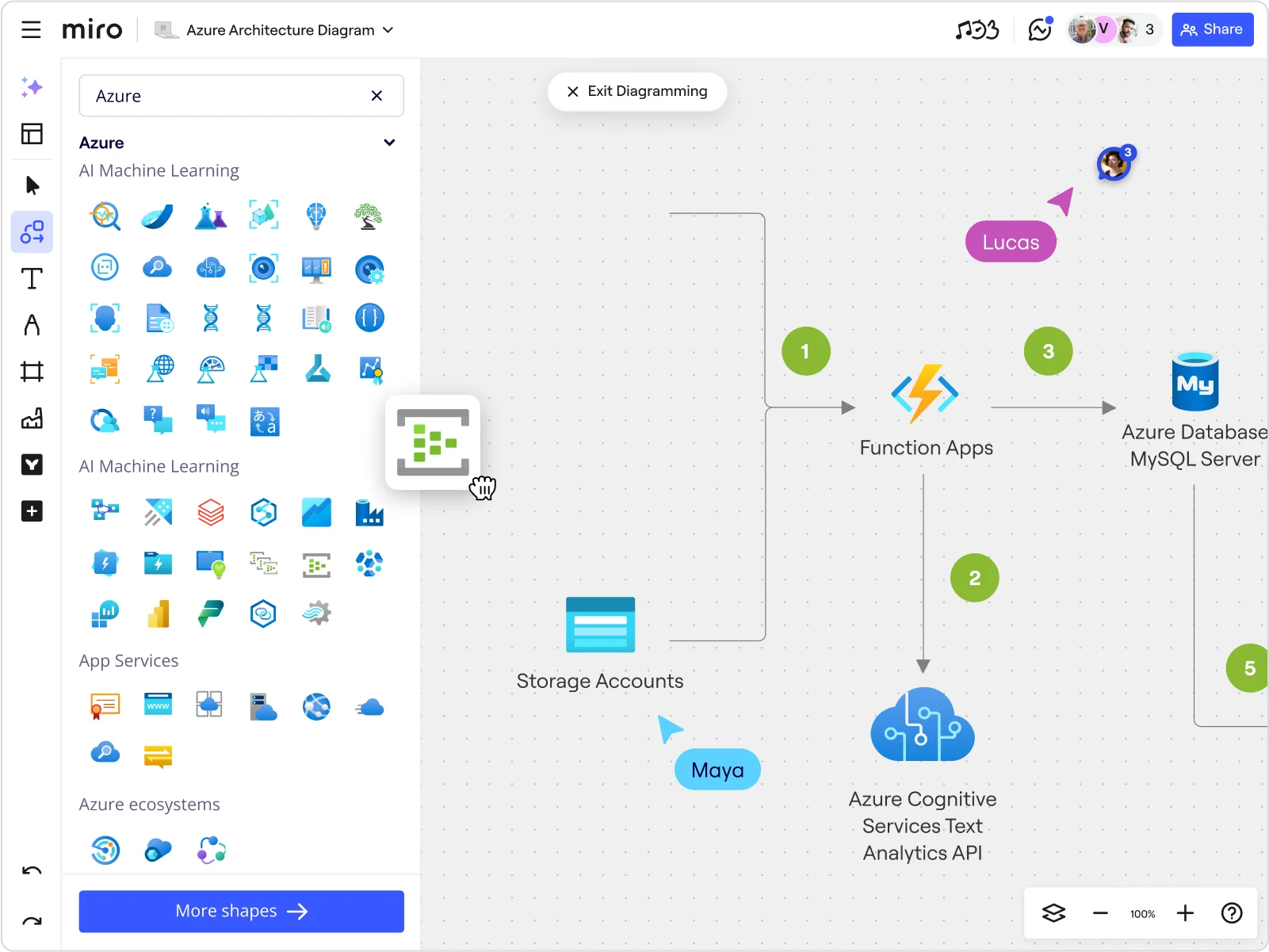Viewport: 1269px width, 952px height.
Task: Open the layers icon beside zoom
Action: point(1053,913)
